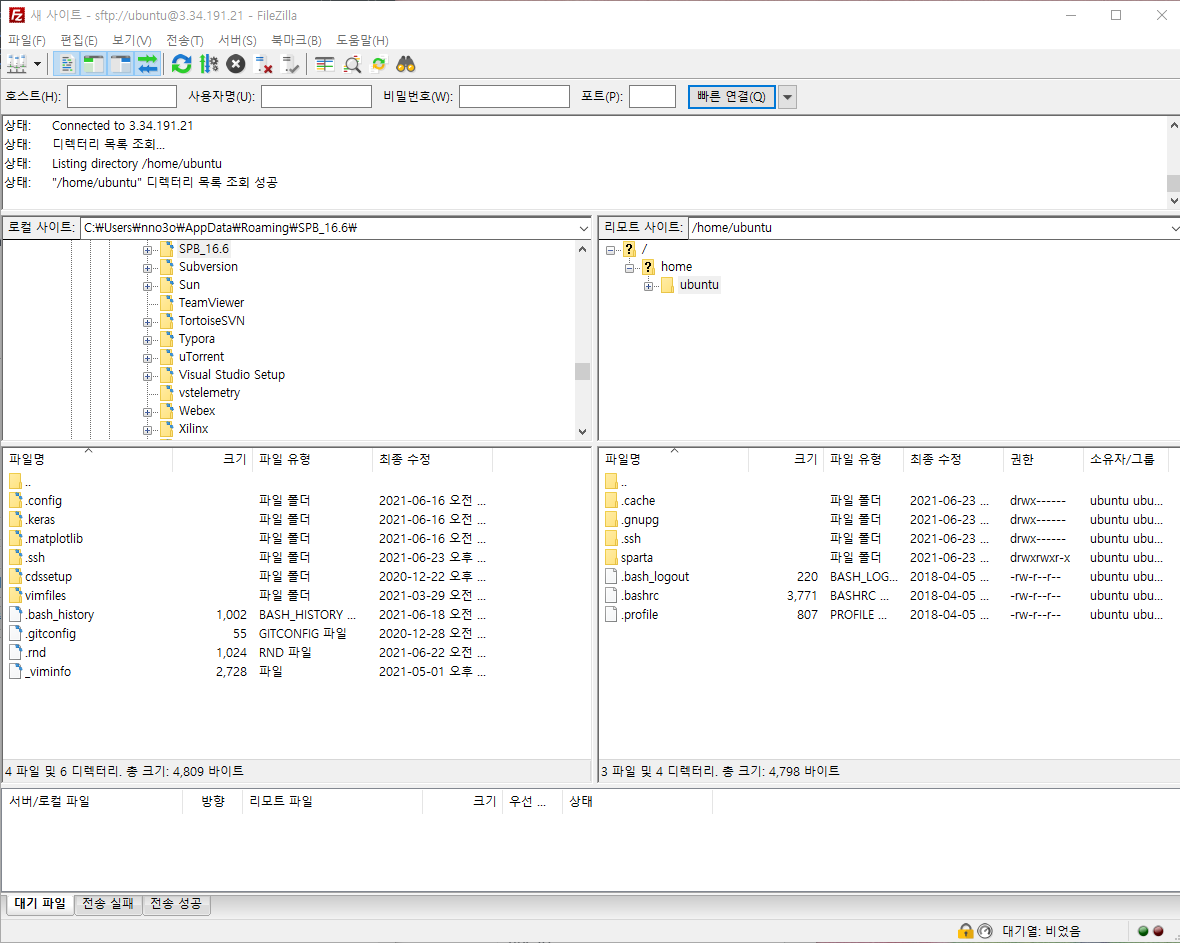The width and height of the screenshot is (1186, 943).
Task: Open directory listing filters icon
Action: (324, 64)
